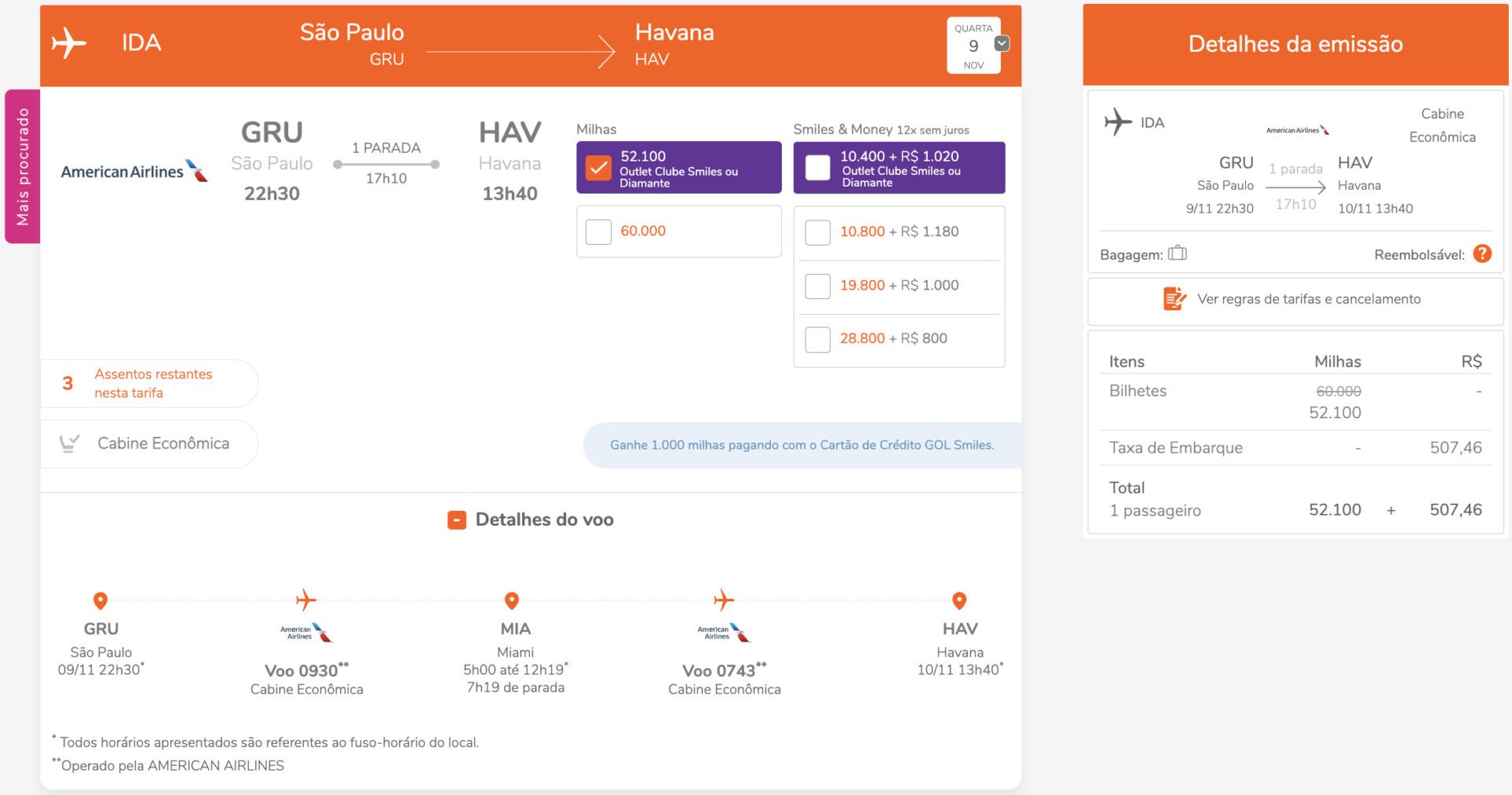Viewport: 1512px width, 795px height.
Task: Select the 28.800 + R$ 800 option
Action: click(817, 339)
